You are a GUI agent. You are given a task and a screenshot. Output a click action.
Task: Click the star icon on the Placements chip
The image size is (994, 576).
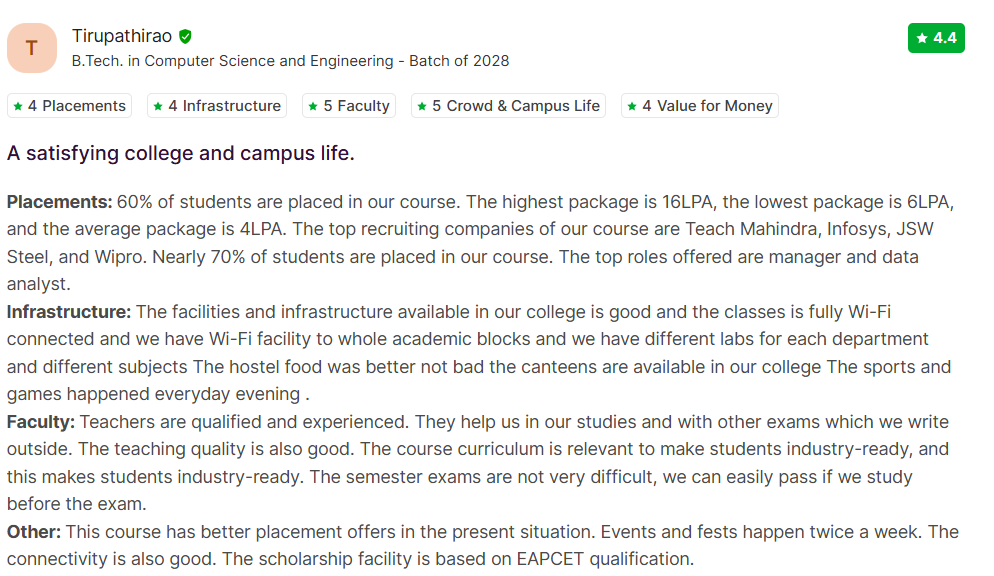click(18, 106)
